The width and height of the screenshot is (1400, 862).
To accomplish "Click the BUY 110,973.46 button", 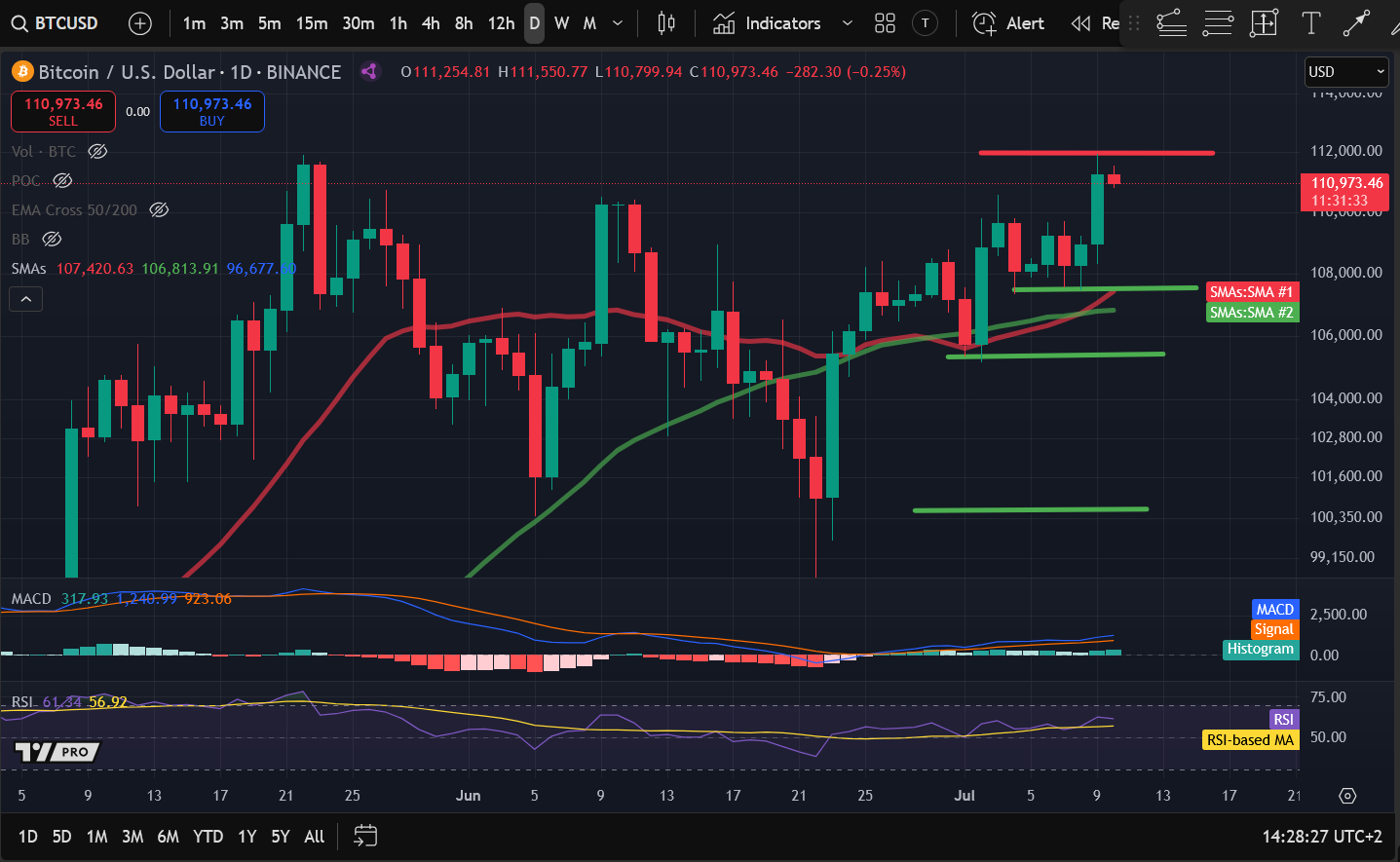I will click(x=212, y=111).
